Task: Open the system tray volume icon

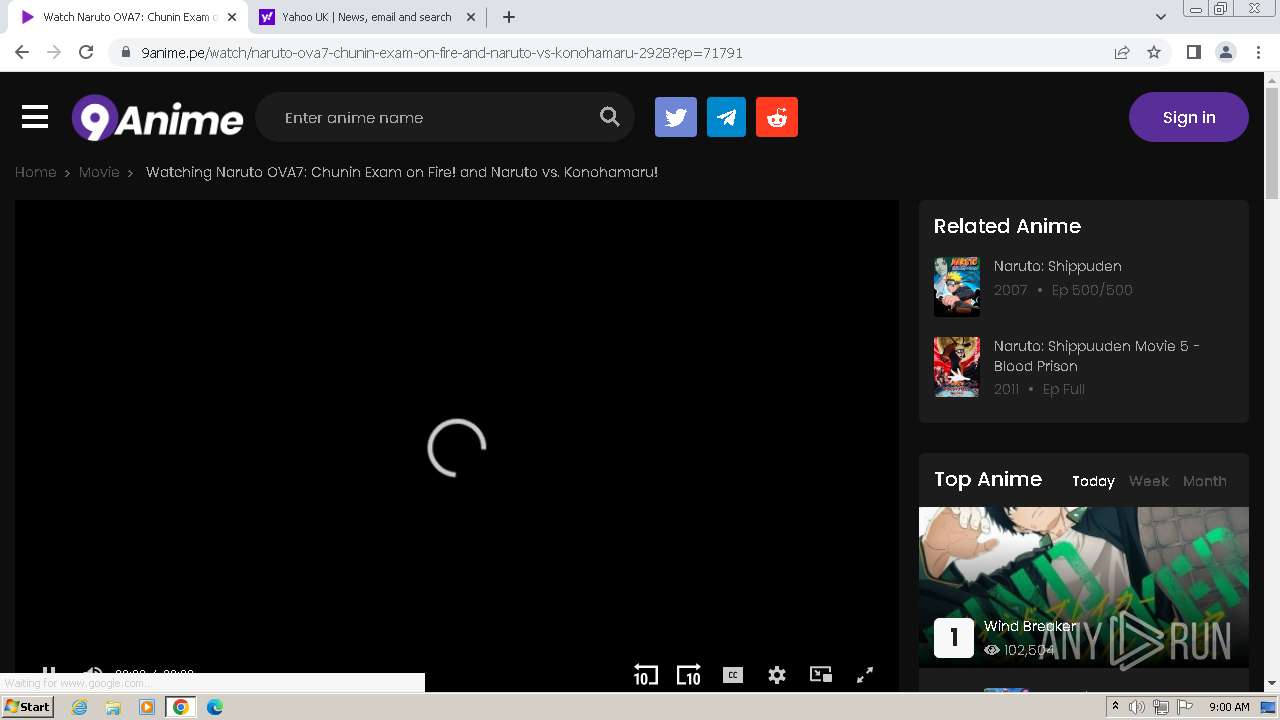Action: tap(1137, 707)
